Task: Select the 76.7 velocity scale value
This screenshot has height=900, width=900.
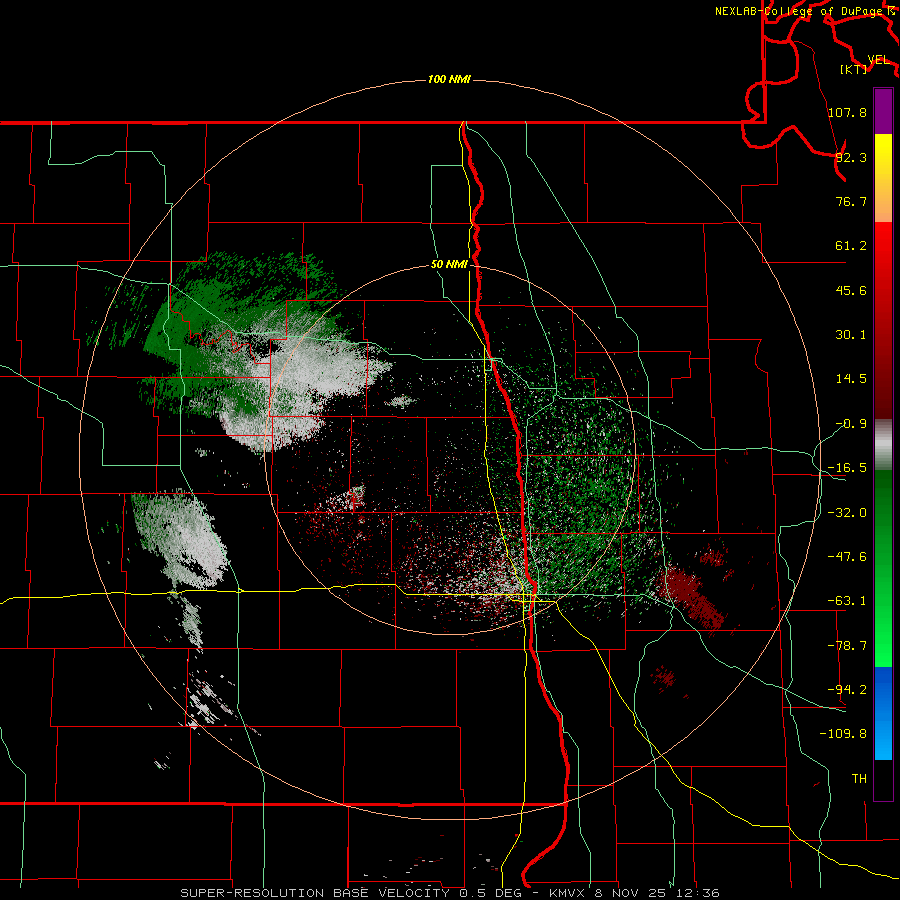Action: point(851,201)
